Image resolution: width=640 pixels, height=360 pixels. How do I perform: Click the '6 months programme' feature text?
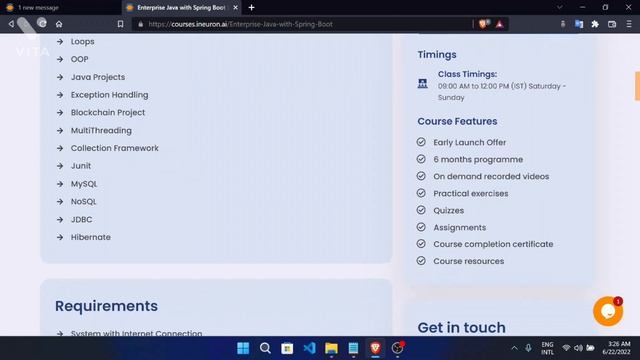click(478, 160)
